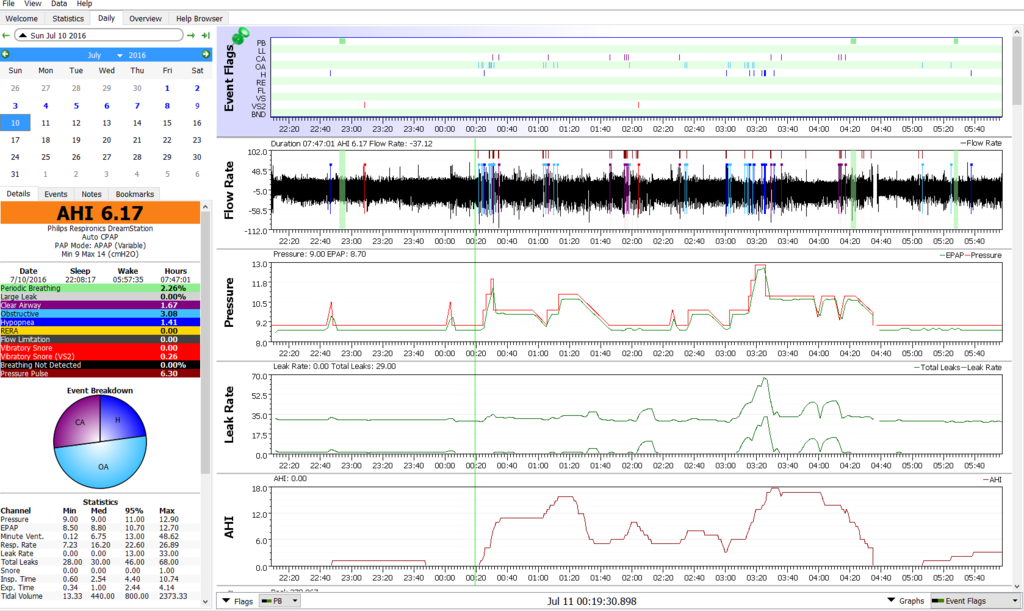Click the Obstructive row in event summary
The width and height of the screenshot is (1024, 611).
tap(100, 314)
